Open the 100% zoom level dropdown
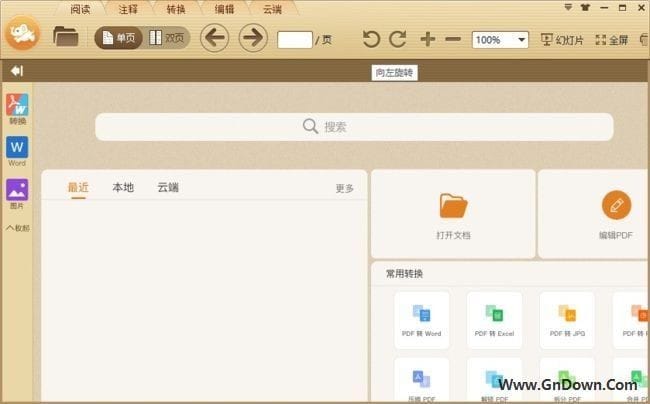The image size is (650, 404). coord(521,40)
